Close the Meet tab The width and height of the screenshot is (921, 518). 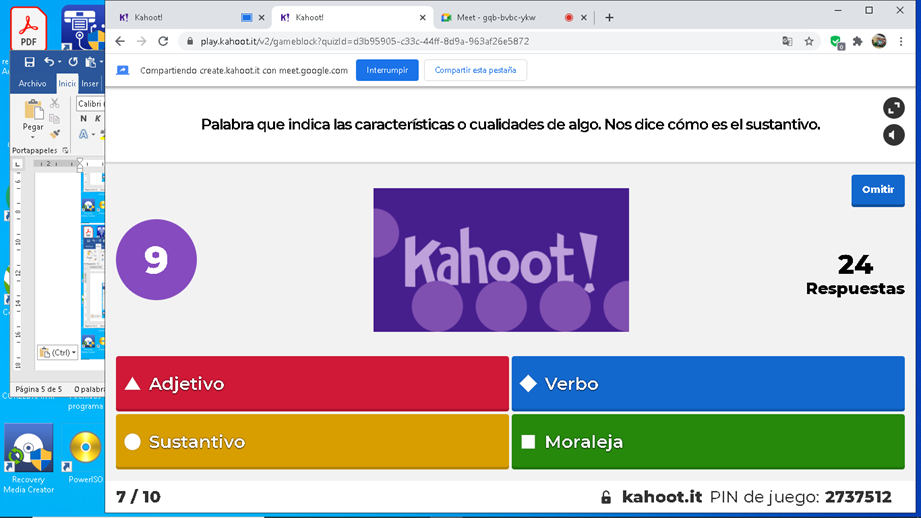[x=584, y=18]
